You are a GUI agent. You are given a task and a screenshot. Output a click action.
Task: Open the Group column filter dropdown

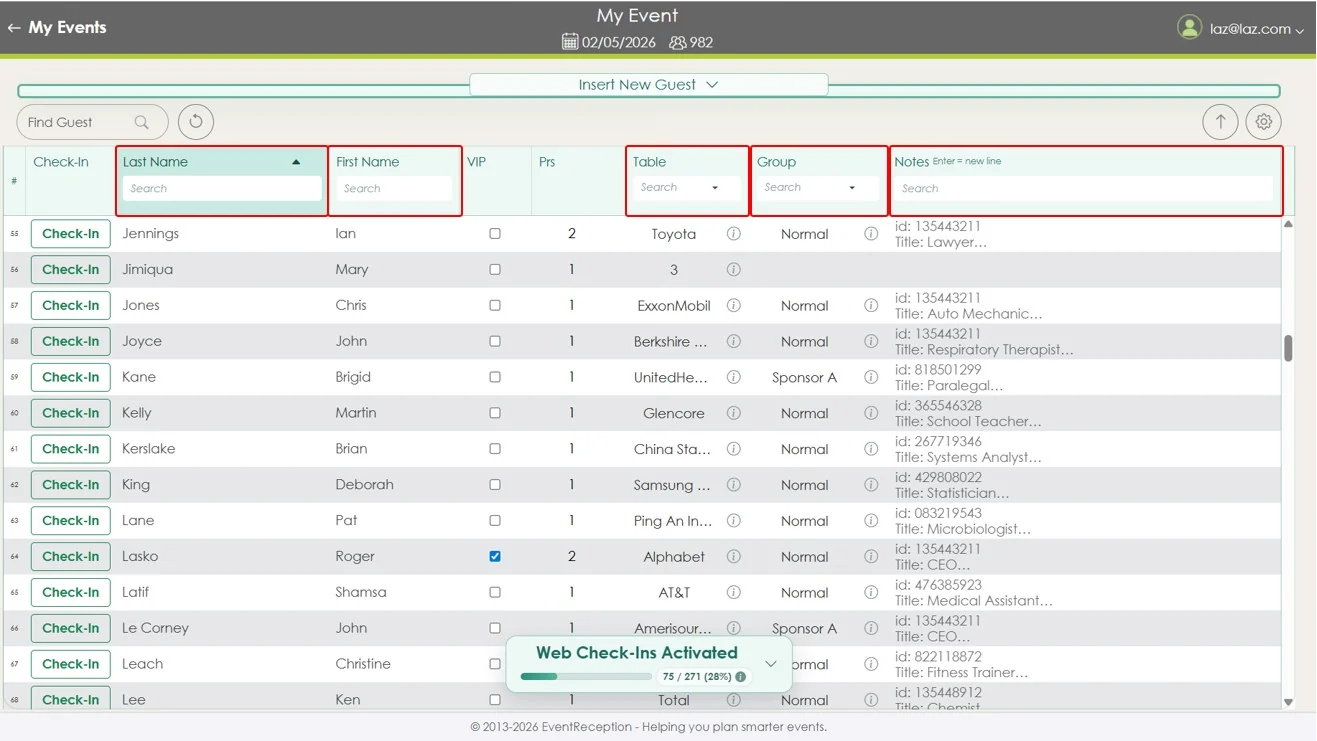(x=851, y=188)
